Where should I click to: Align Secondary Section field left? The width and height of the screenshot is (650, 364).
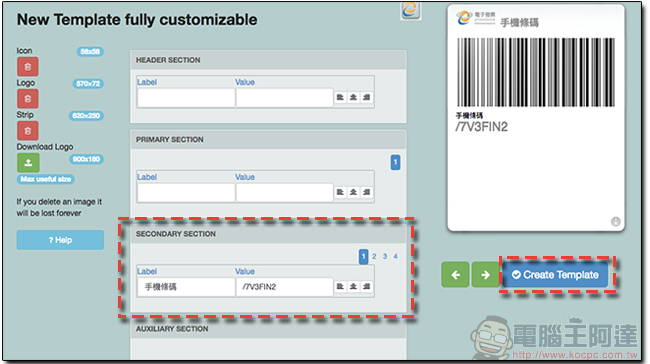point(340,286)
